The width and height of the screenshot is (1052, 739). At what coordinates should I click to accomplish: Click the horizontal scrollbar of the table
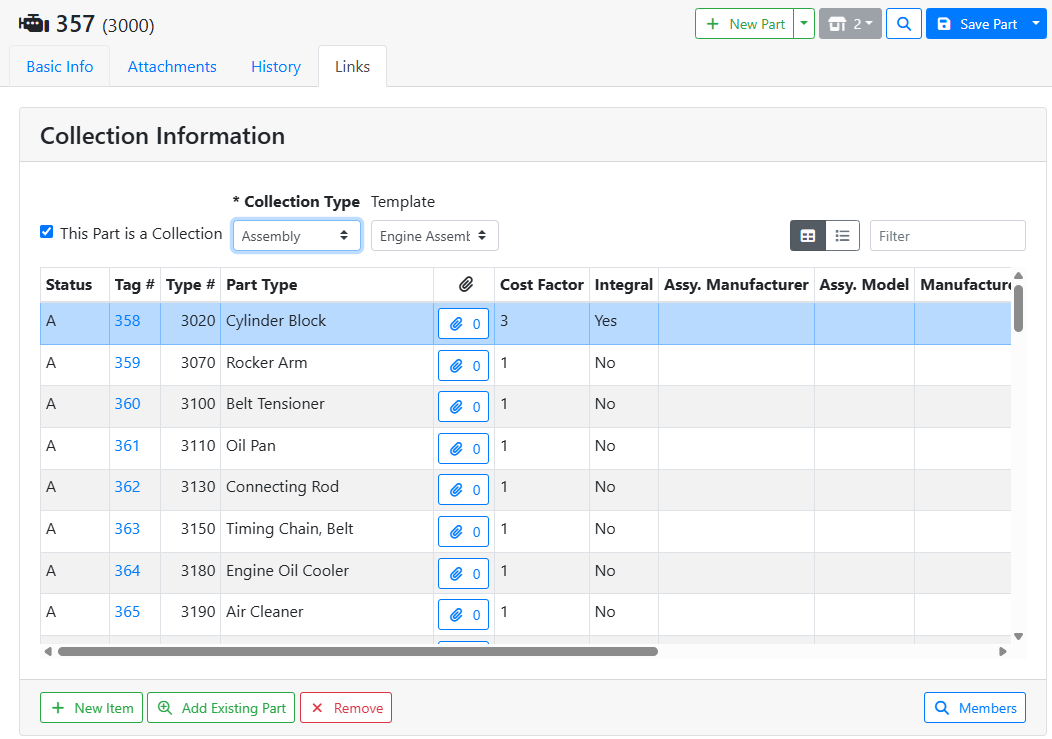pyautogui.click(x=357, y=651)
